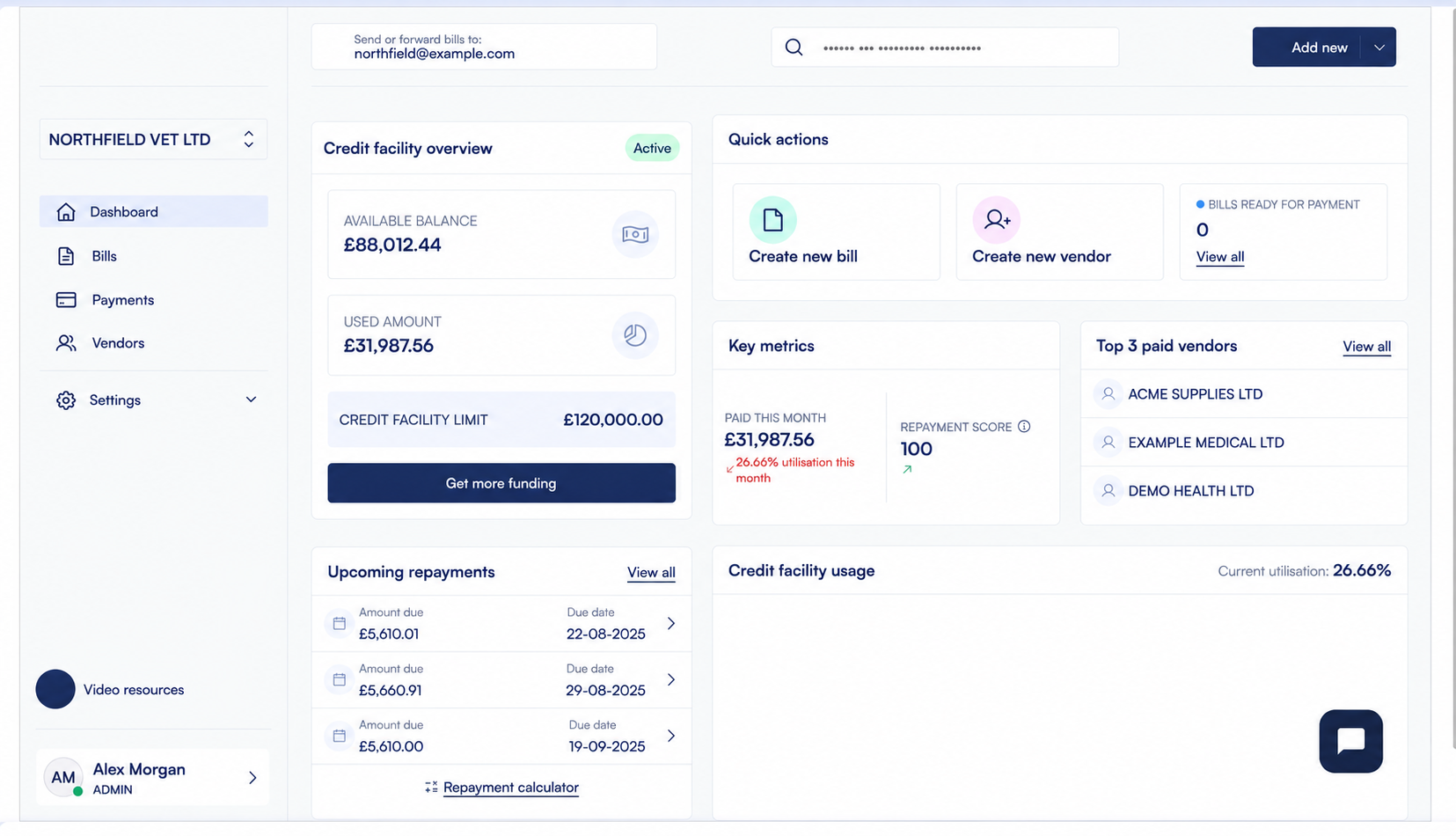Expand the Settings menu chevron
This screenshot has width=1456, height=836.
click(x=251, y=400)
